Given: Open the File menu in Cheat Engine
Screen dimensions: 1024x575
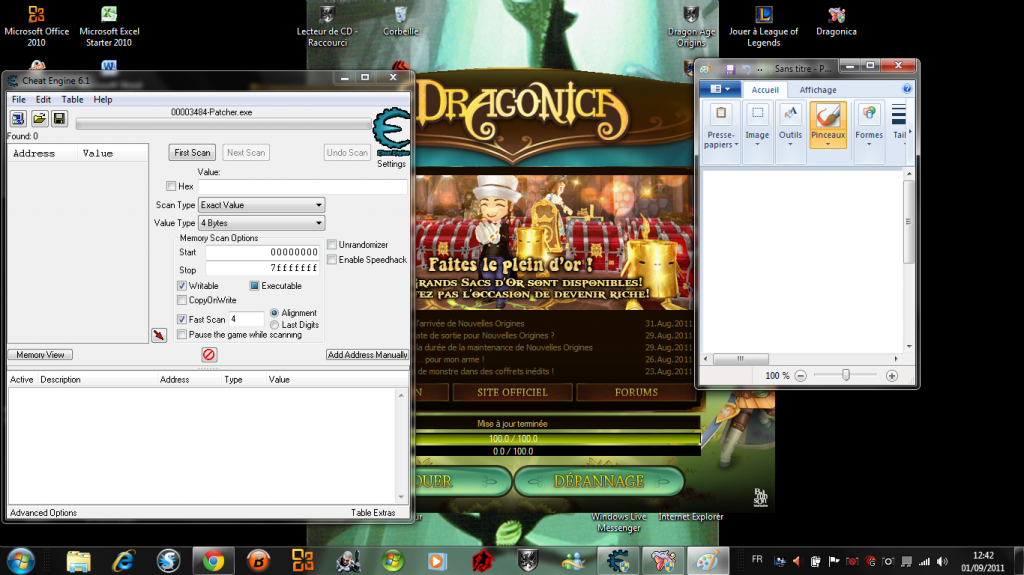Looking at the screenshot, I should click(x=19, y=99).
